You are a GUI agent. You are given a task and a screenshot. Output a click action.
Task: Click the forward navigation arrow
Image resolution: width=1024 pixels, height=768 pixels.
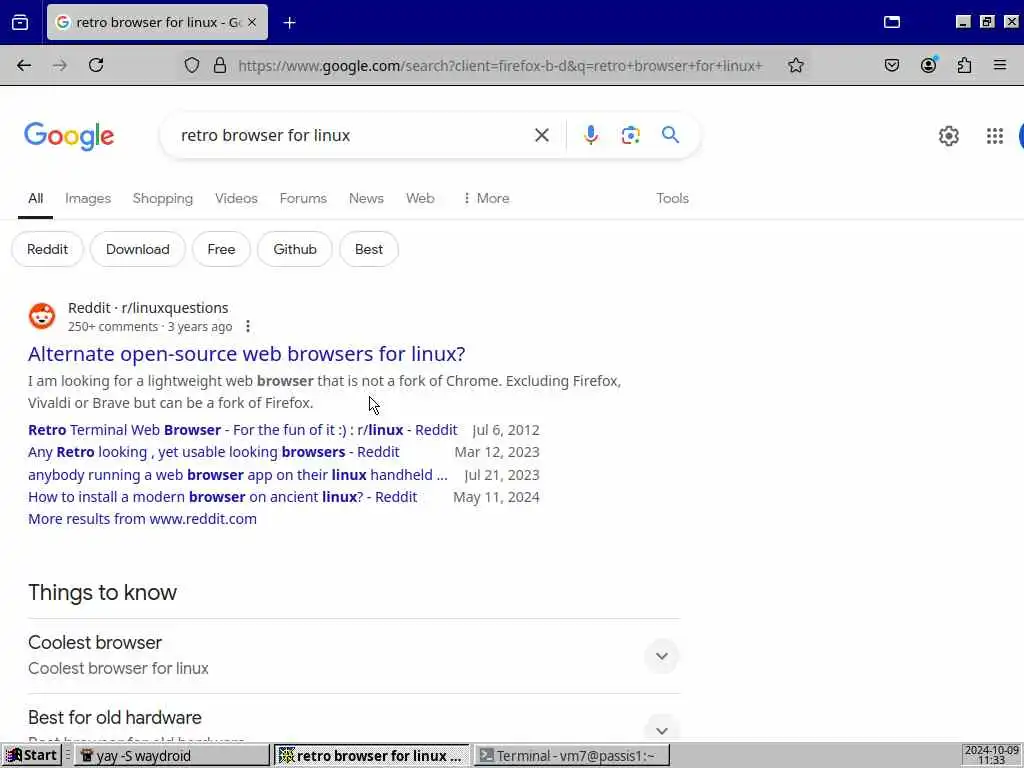click(60, 65)
